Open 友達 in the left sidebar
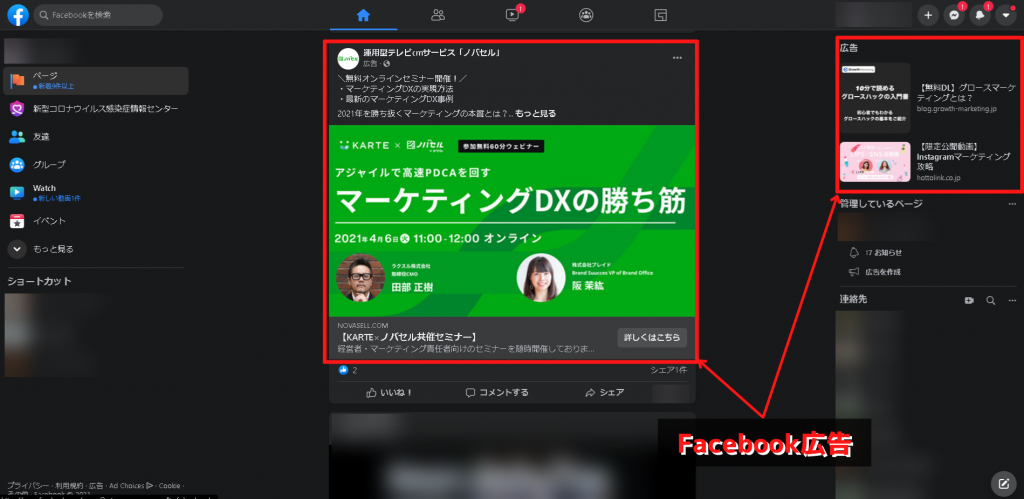Viewport: 1024px width, 499px height. [96, 137]
